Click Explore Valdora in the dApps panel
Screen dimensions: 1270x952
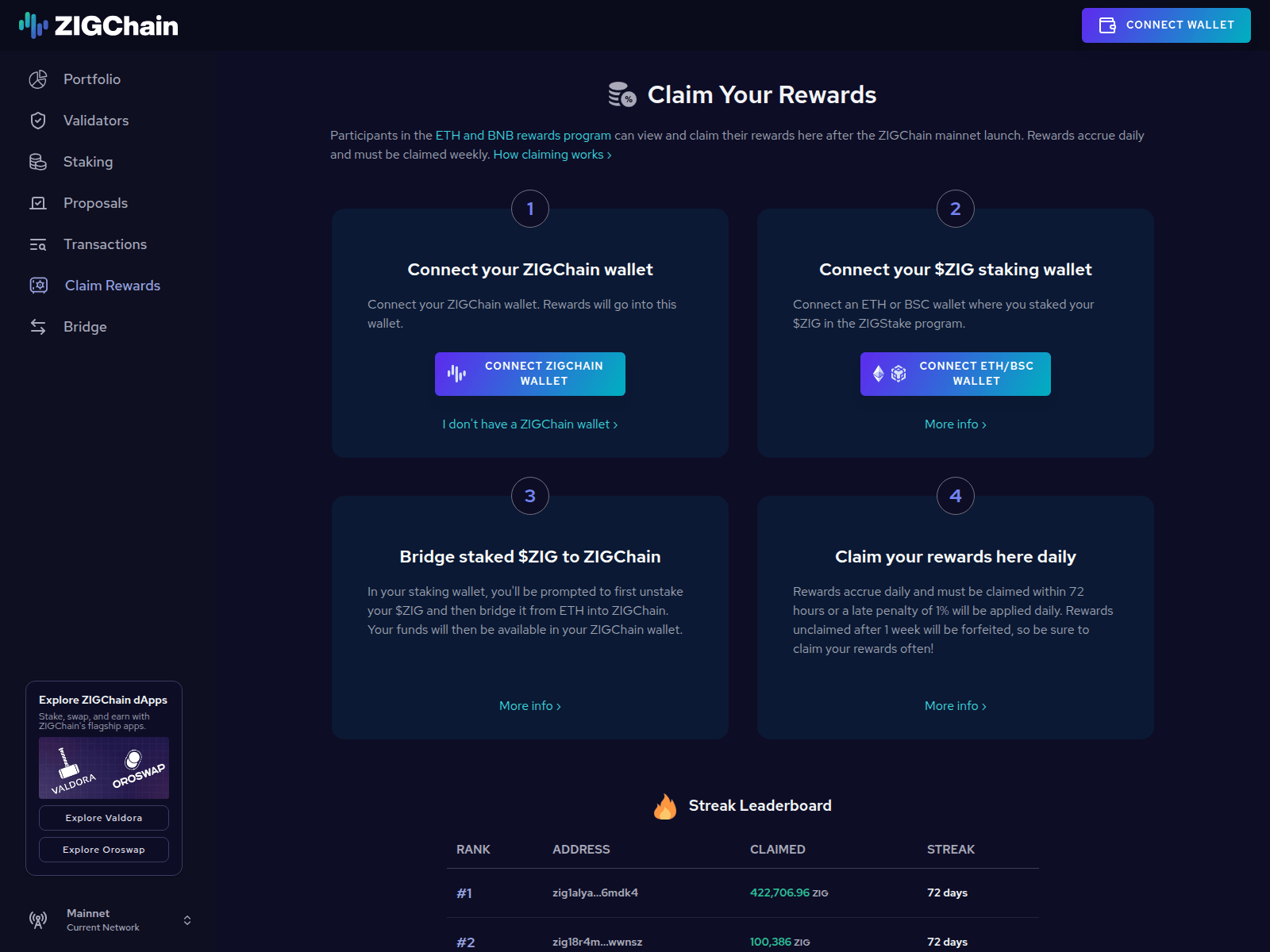[x=103, y=817]
